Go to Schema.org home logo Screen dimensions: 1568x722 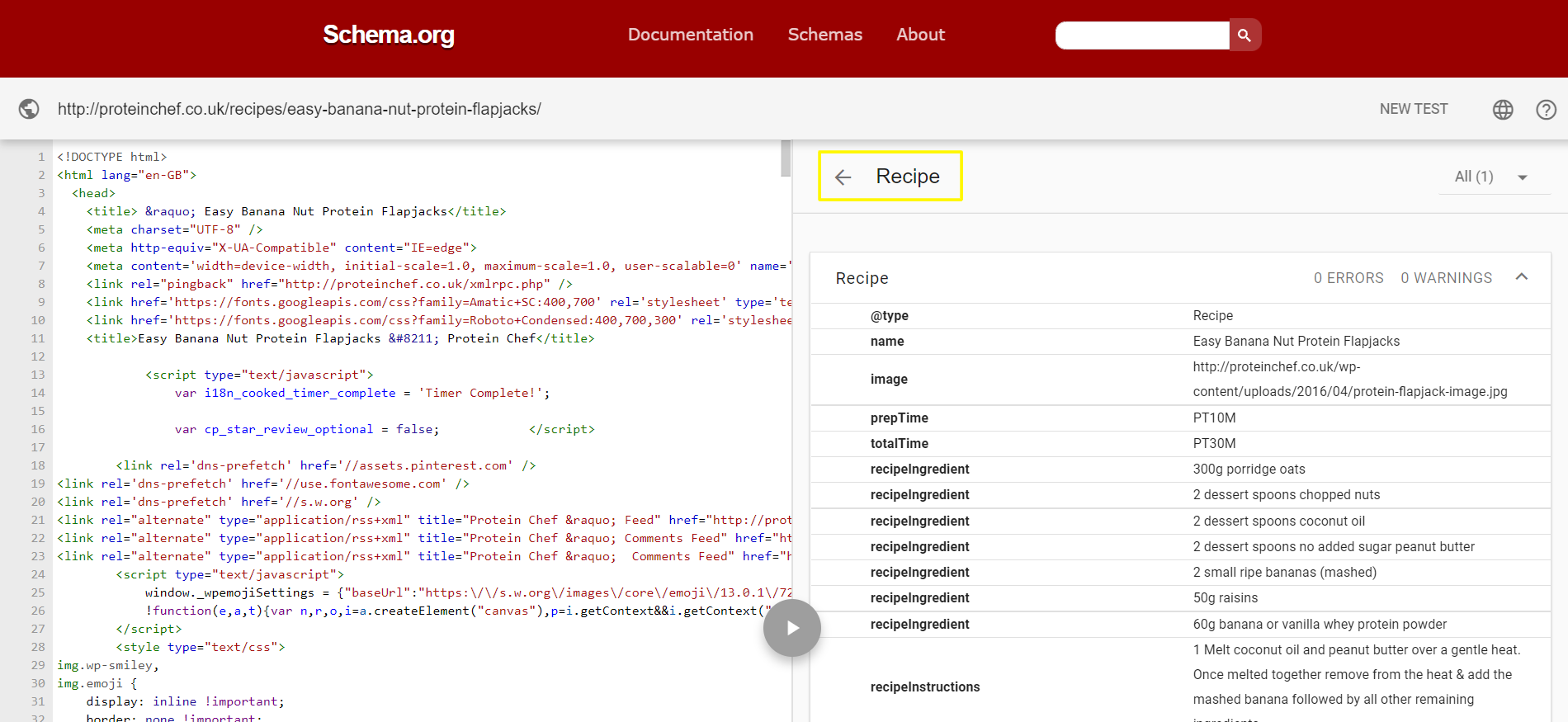click(389, 35)
